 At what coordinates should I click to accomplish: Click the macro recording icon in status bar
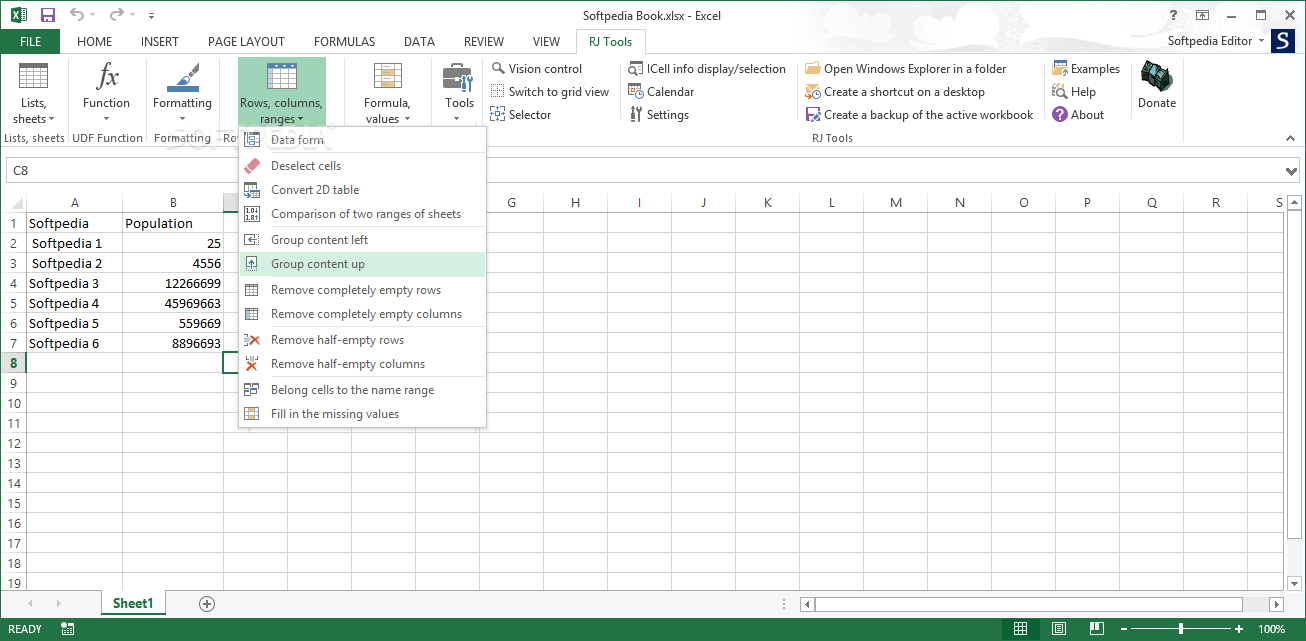click(68, 629)
